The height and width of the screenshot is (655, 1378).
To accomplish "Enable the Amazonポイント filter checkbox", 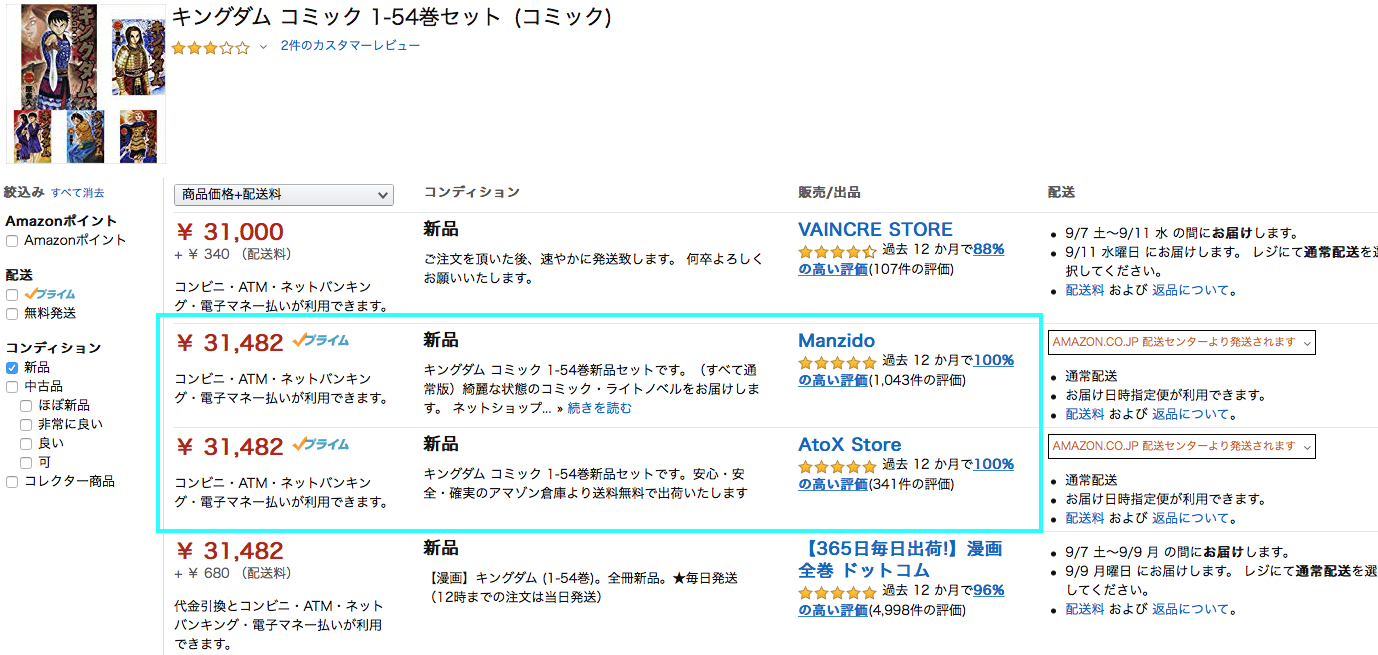I will pyautogui.click(x=12, y=241).
